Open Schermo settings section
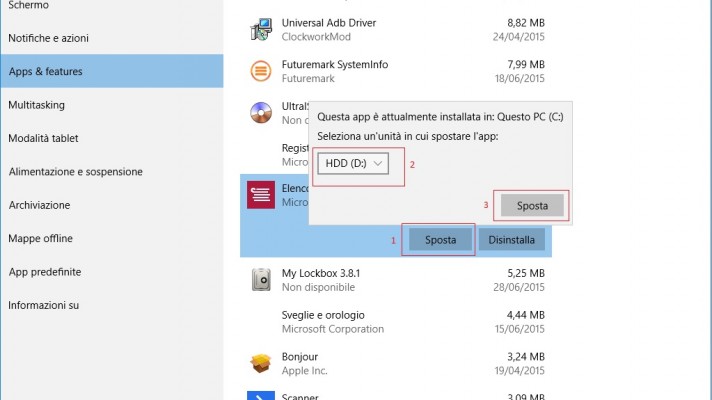Screen dimensions: 712x400 click(29, 5)
